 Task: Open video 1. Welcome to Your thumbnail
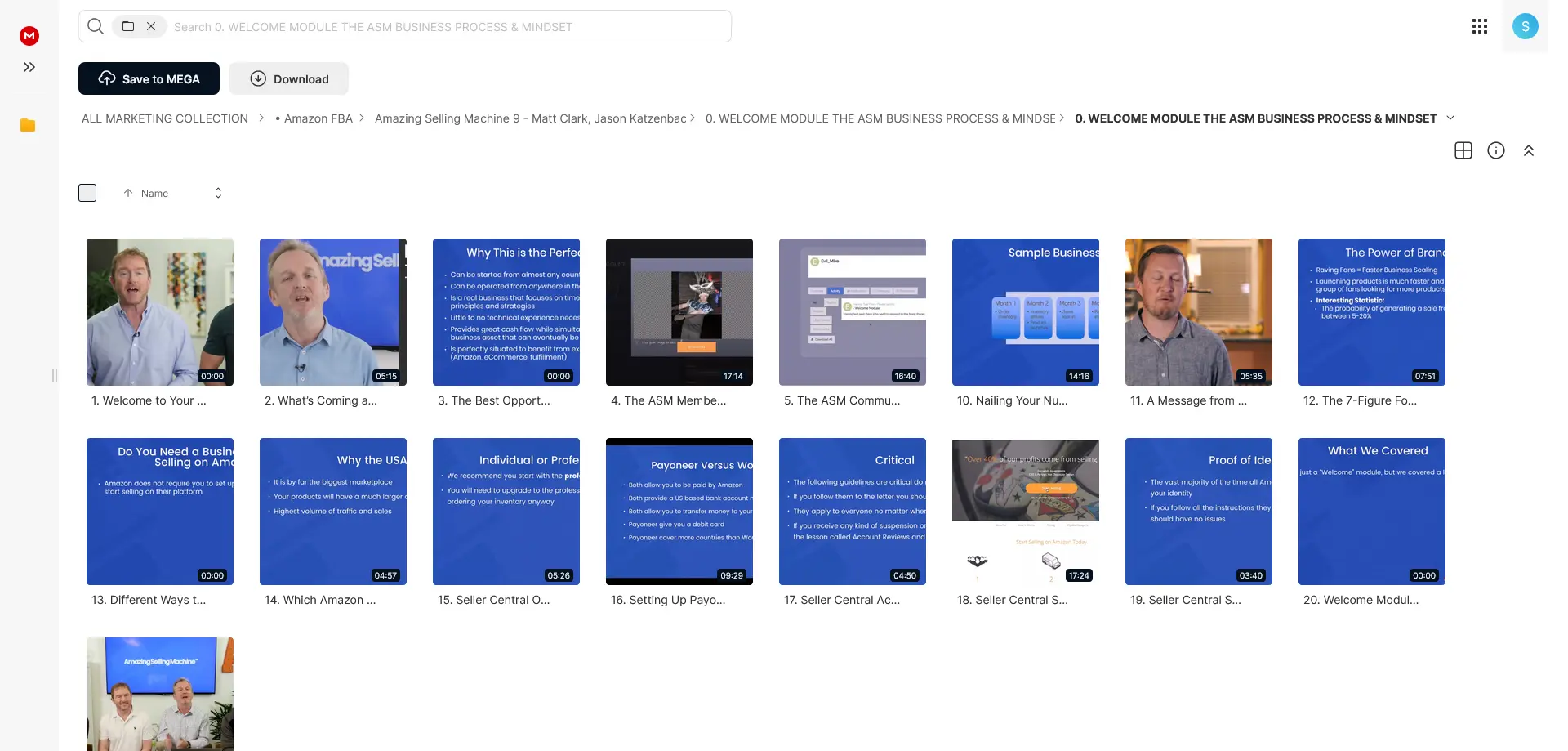coord(160,312)
